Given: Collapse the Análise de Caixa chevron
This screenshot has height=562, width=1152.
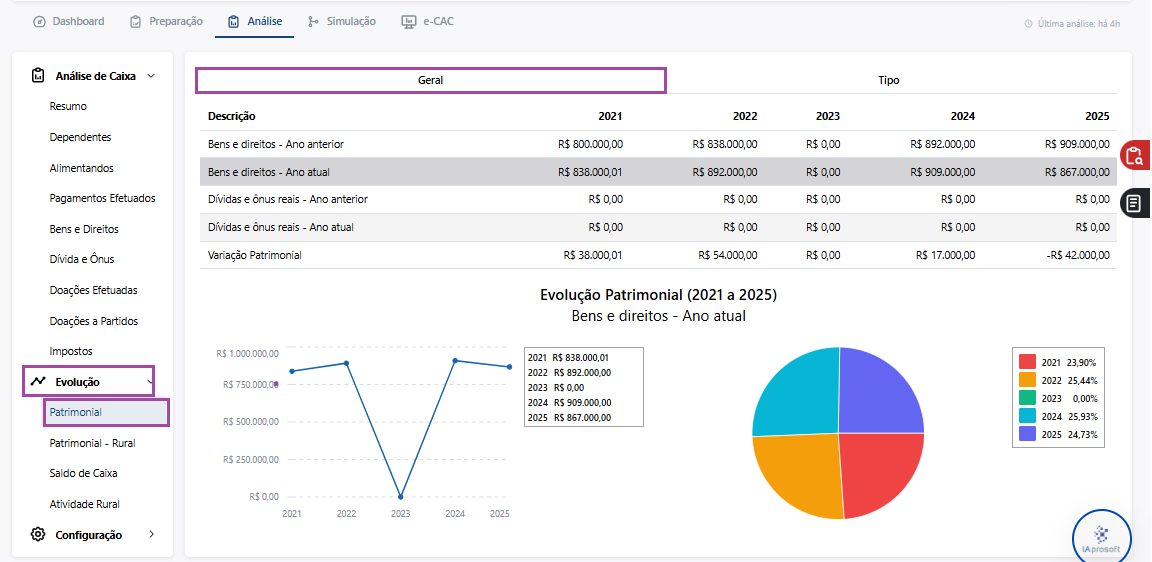Looking at the screenshot, I should (151, 76).
